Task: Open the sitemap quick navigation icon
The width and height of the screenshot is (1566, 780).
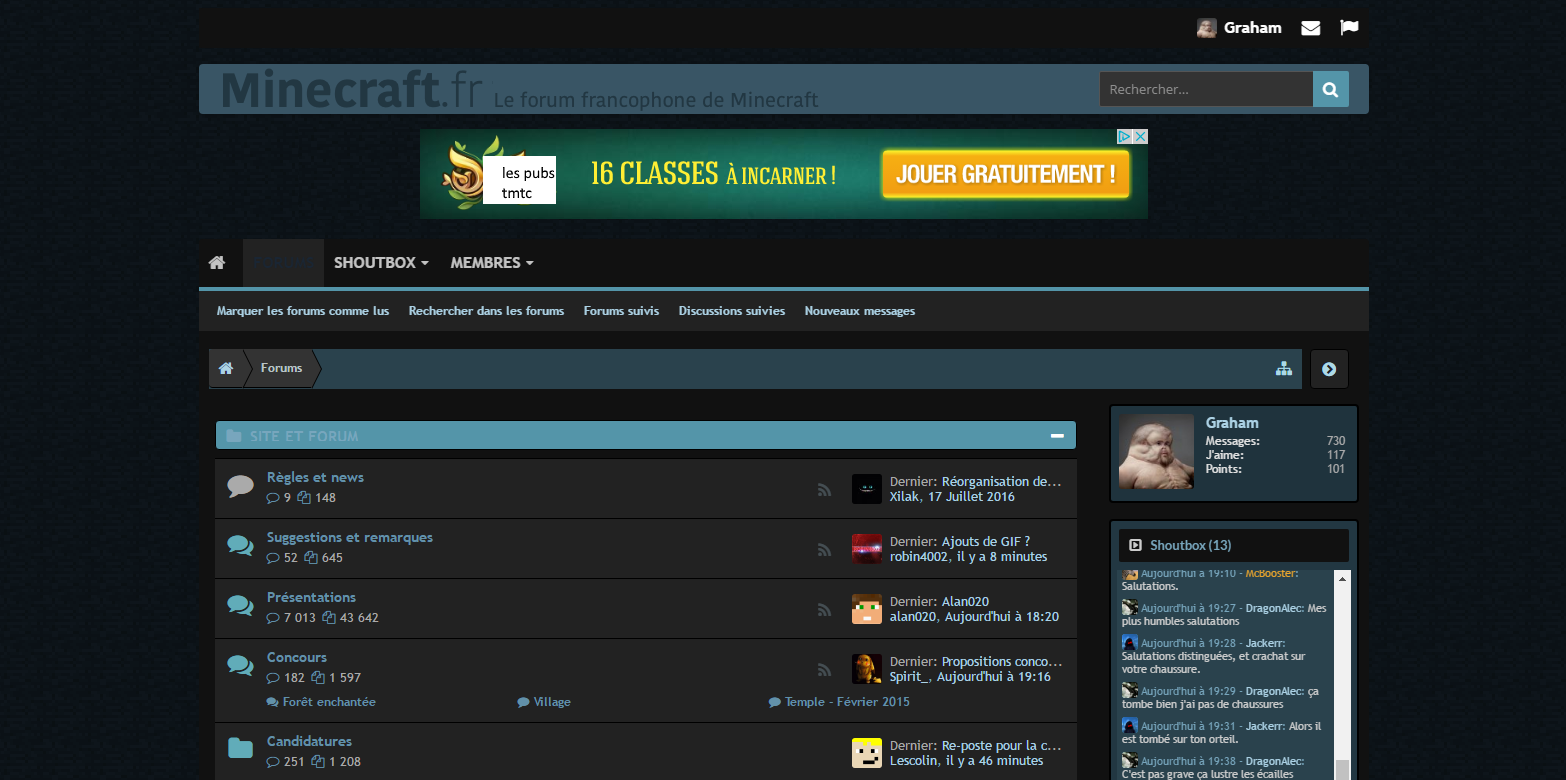Action: point(1284,368)
